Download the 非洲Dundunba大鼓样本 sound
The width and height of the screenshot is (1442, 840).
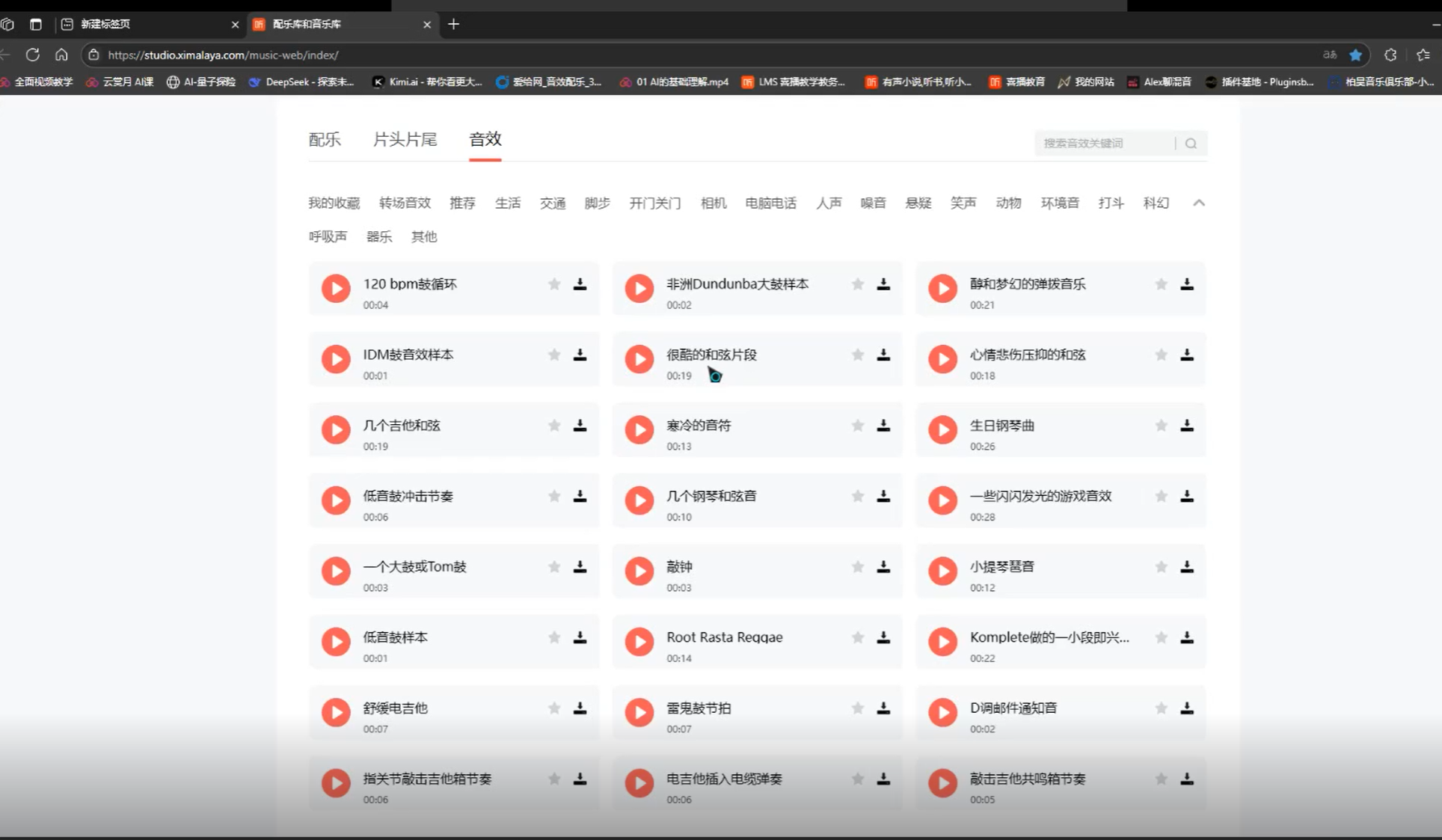pyautogui.click(x=883, y=284)
